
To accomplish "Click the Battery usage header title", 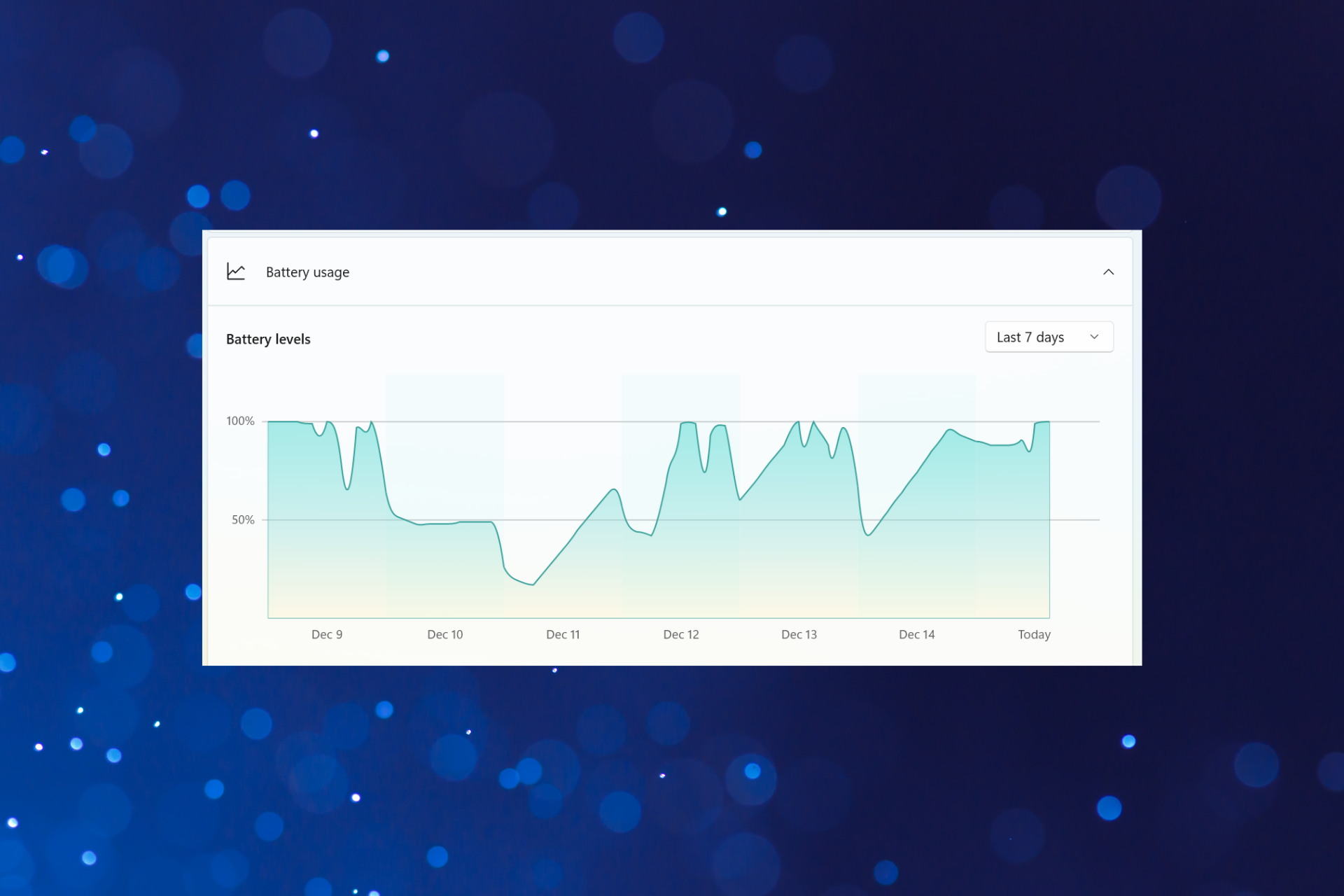I will tap(307, 272).
